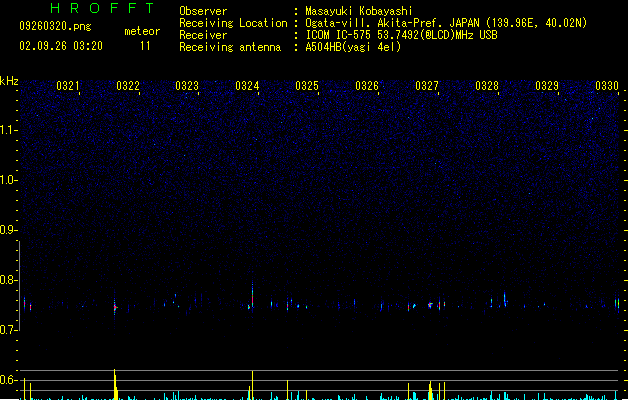
Task: Click the 0.8 kHz axis label
Action: (8, 280)
